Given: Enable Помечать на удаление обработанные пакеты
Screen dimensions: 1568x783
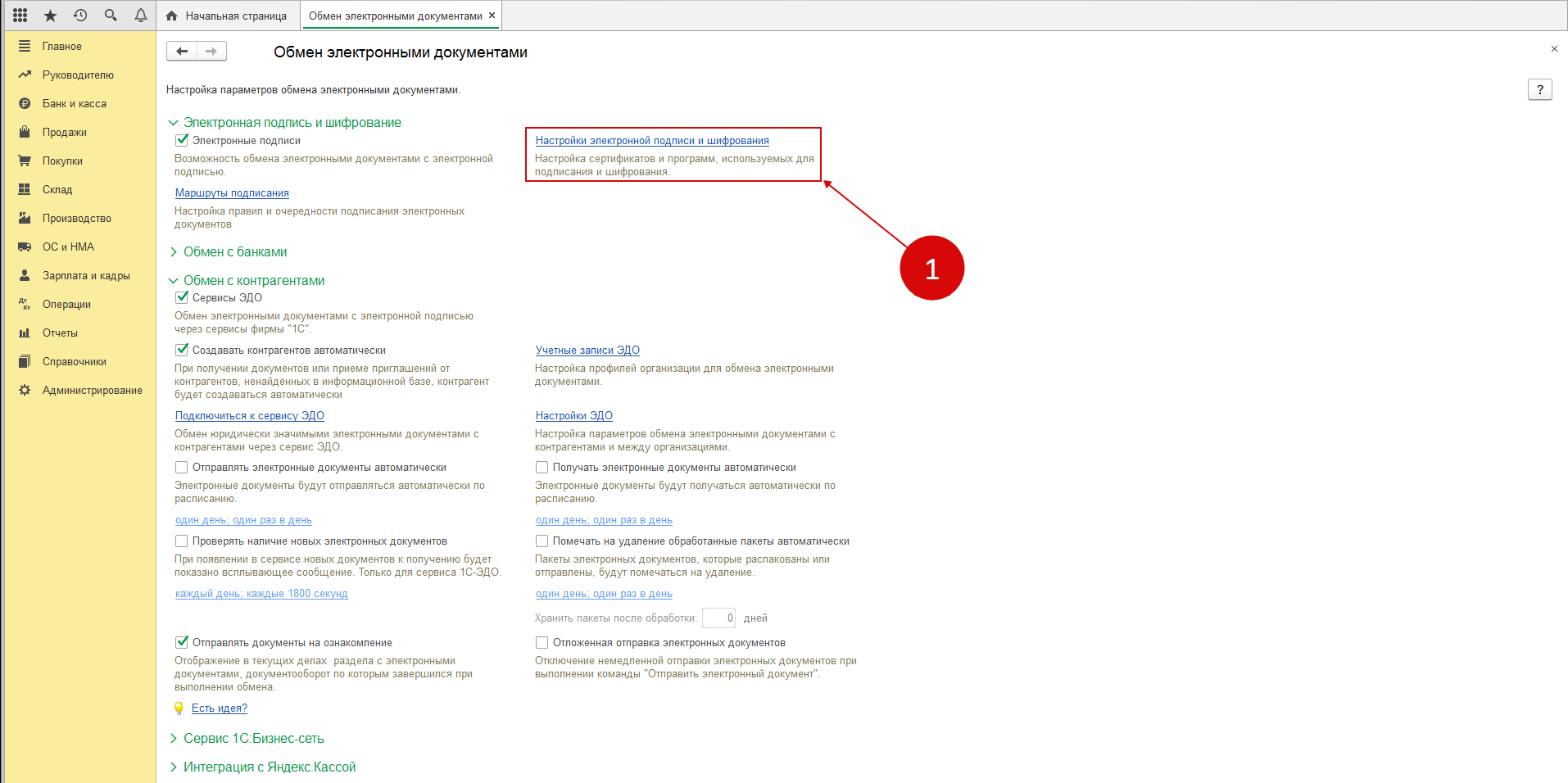Looking at the screenshot, I should click(542, 541).
